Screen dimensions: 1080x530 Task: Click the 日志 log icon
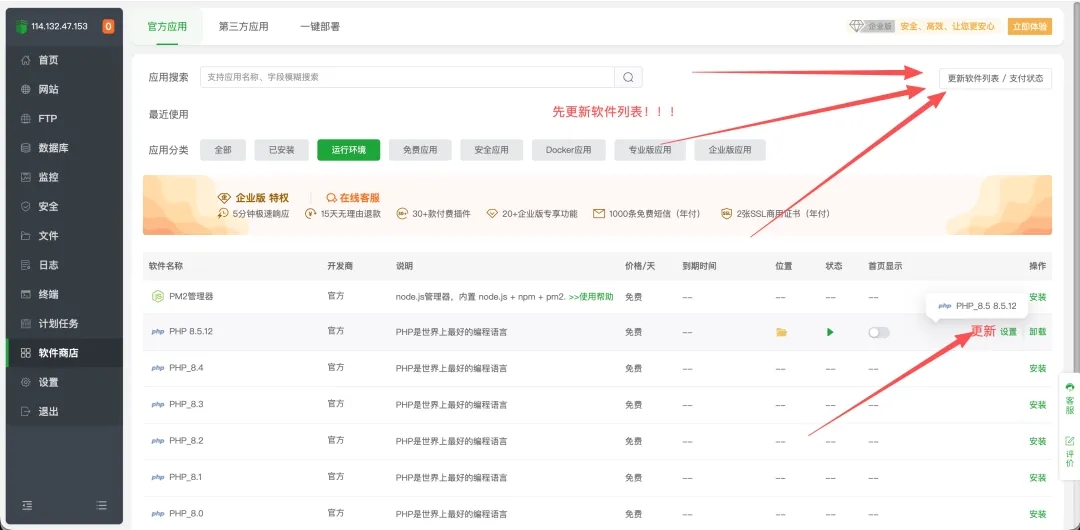point(25,265)
